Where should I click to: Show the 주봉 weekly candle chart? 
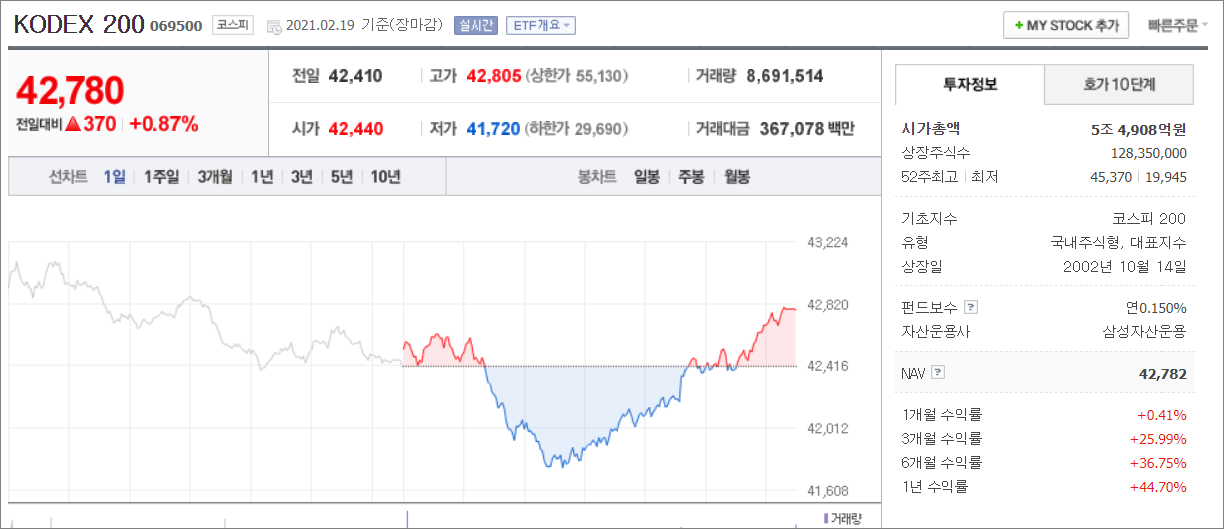click(x=691, y=177)
